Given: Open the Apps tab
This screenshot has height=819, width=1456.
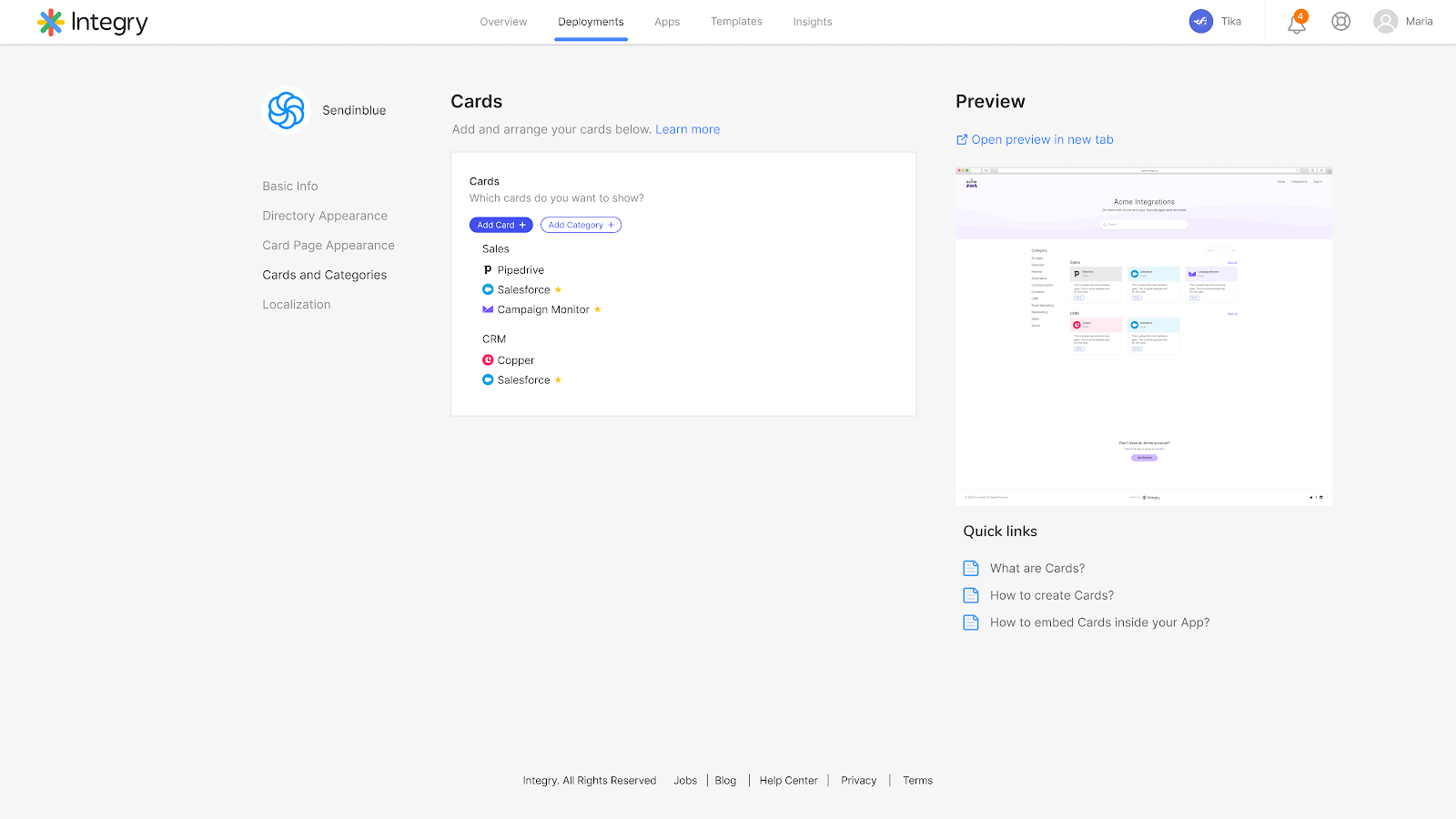Looking at the screenshot, I should [667, 22].
